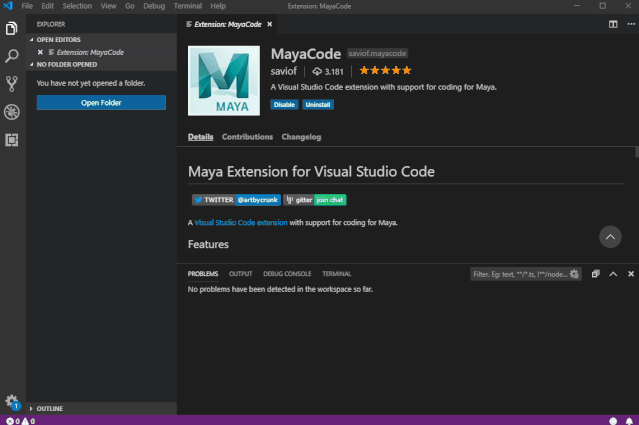Close MayaCode in Open Editors list

coord(40,52)
